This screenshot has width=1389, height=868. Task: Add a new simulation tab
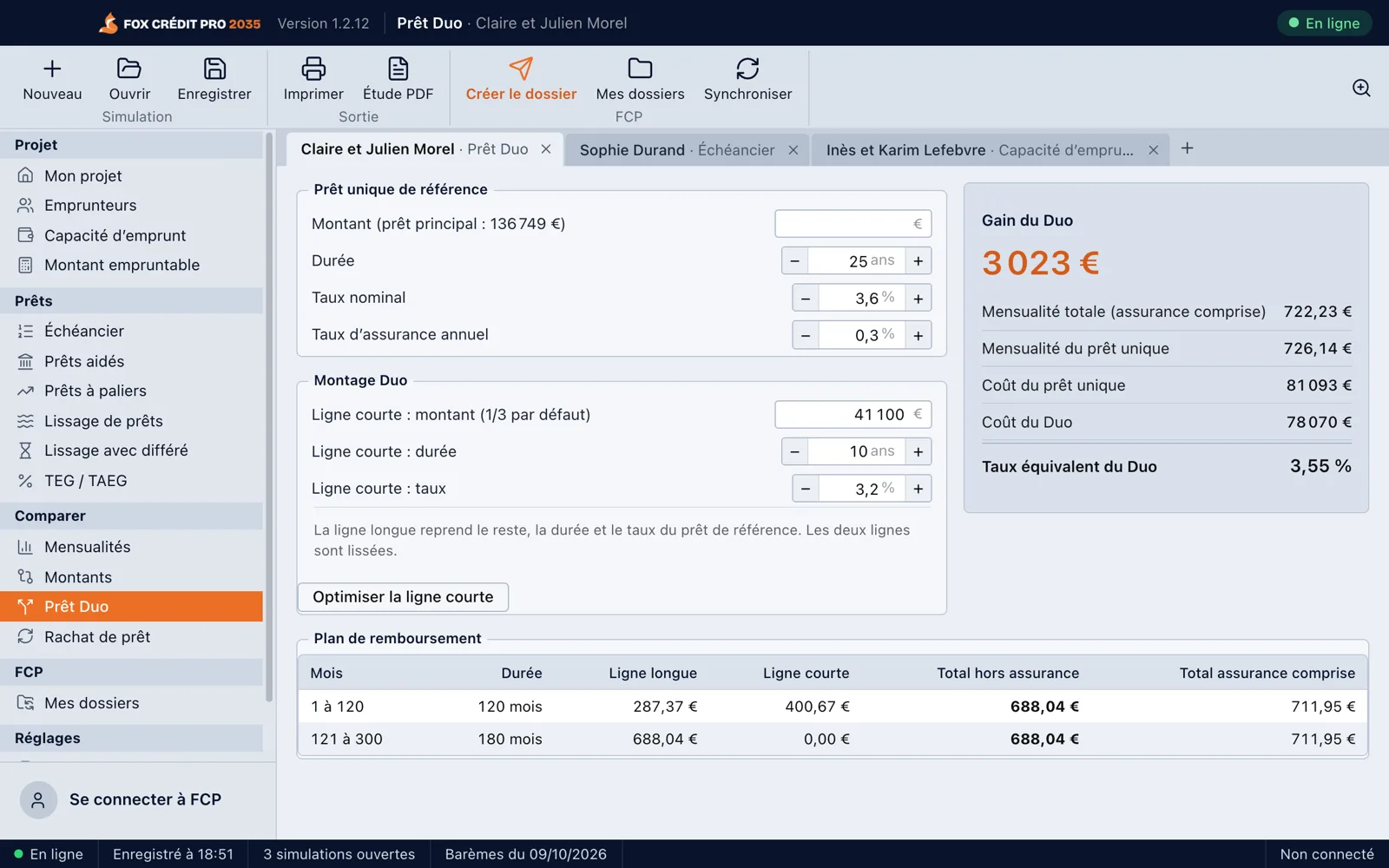point(1187,148)
